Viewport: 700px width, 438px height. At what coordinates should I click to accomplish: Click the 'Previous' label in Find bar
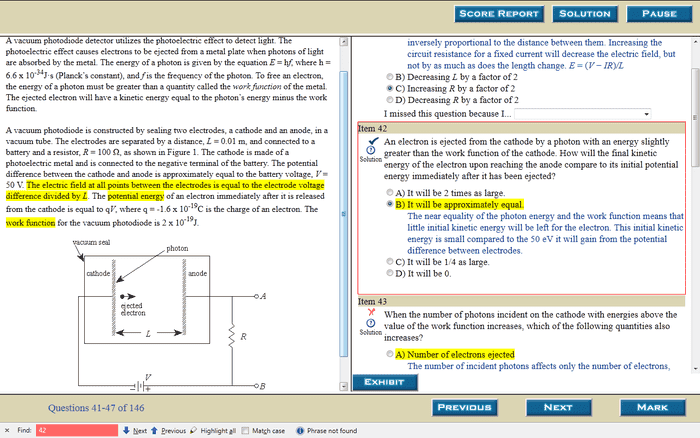point(173,431)
